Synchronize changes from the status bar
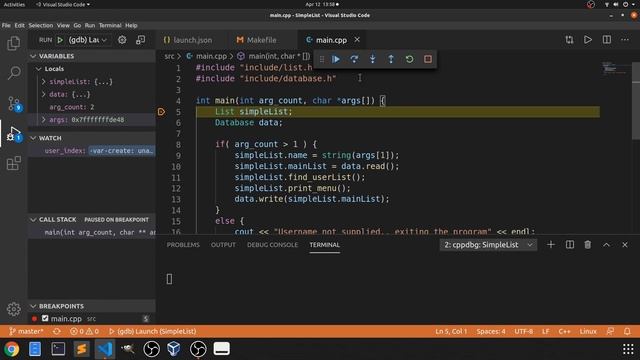 pyautogui.click(x=57, y=331)
